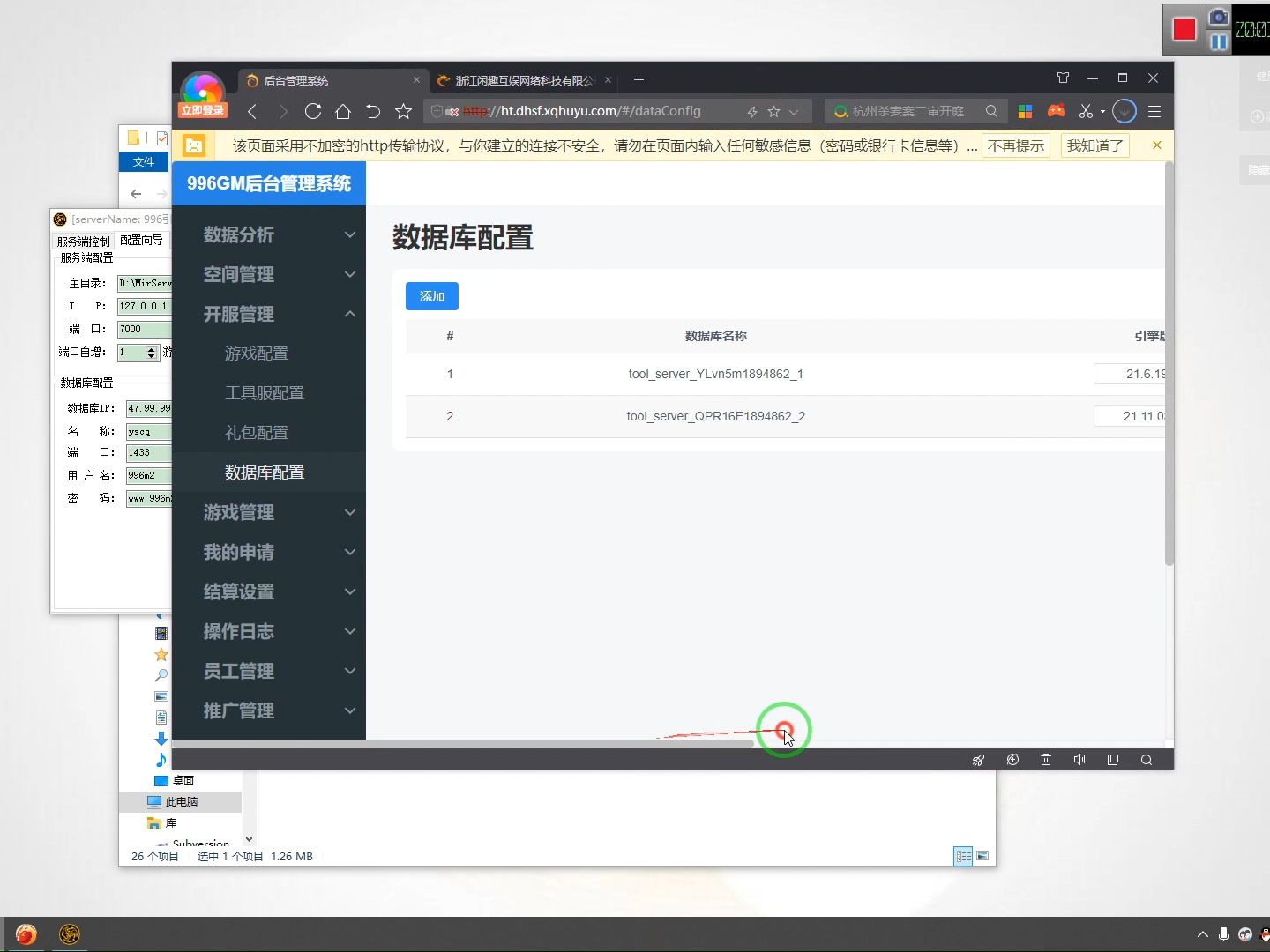Click the 端口 field showing 7000

pyautogui.click(x=145, y=329)
